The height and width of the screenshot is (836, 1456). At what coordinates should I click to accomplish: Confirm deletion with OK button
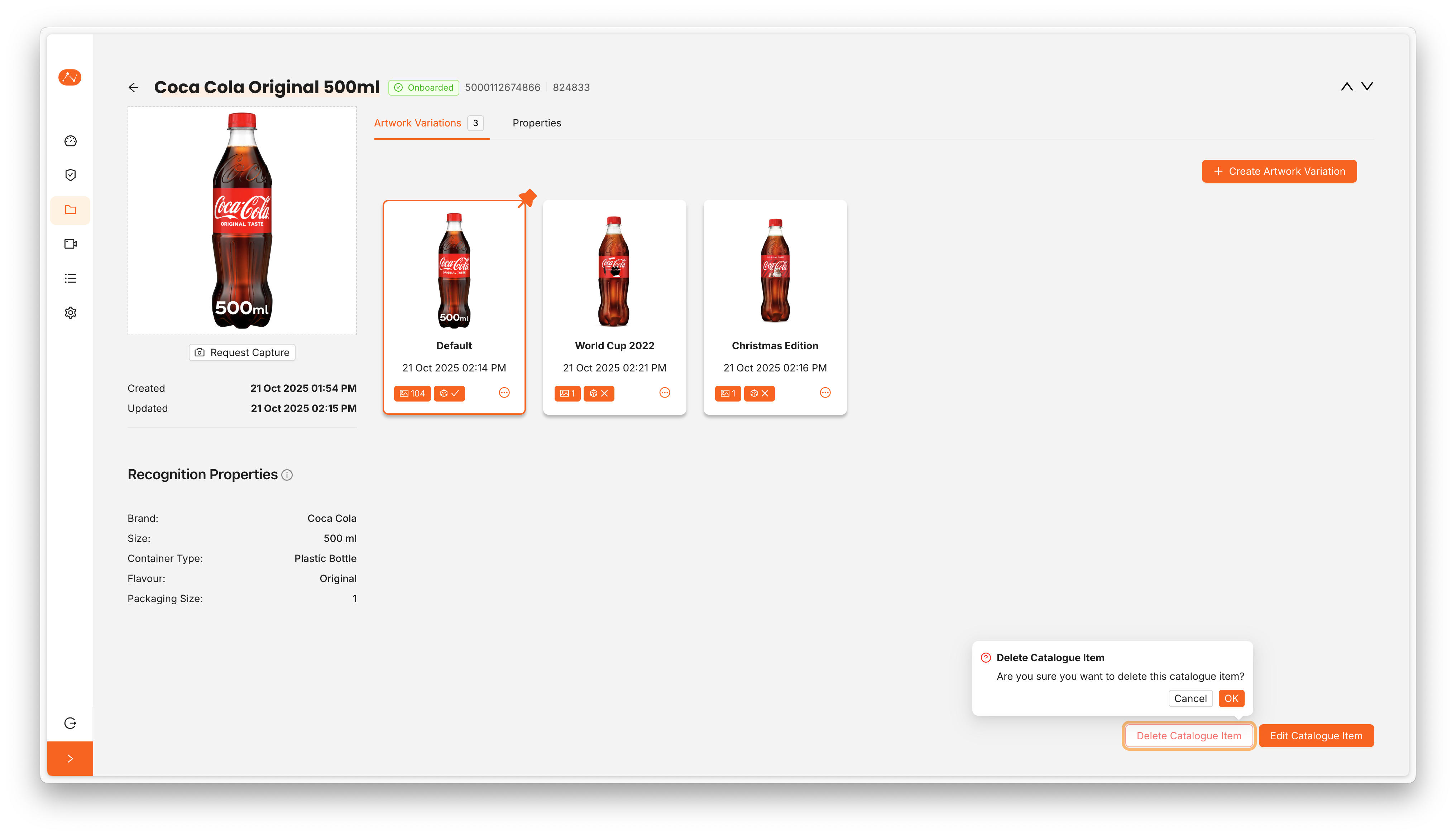pyautogui.click(x=1231, y=698)
